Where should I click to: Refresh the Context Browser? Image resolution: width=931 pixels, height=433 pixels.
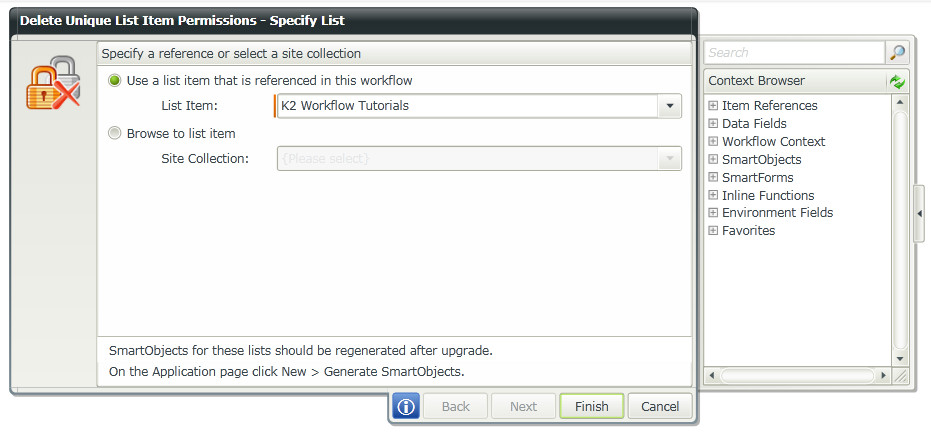click(897, 81)
